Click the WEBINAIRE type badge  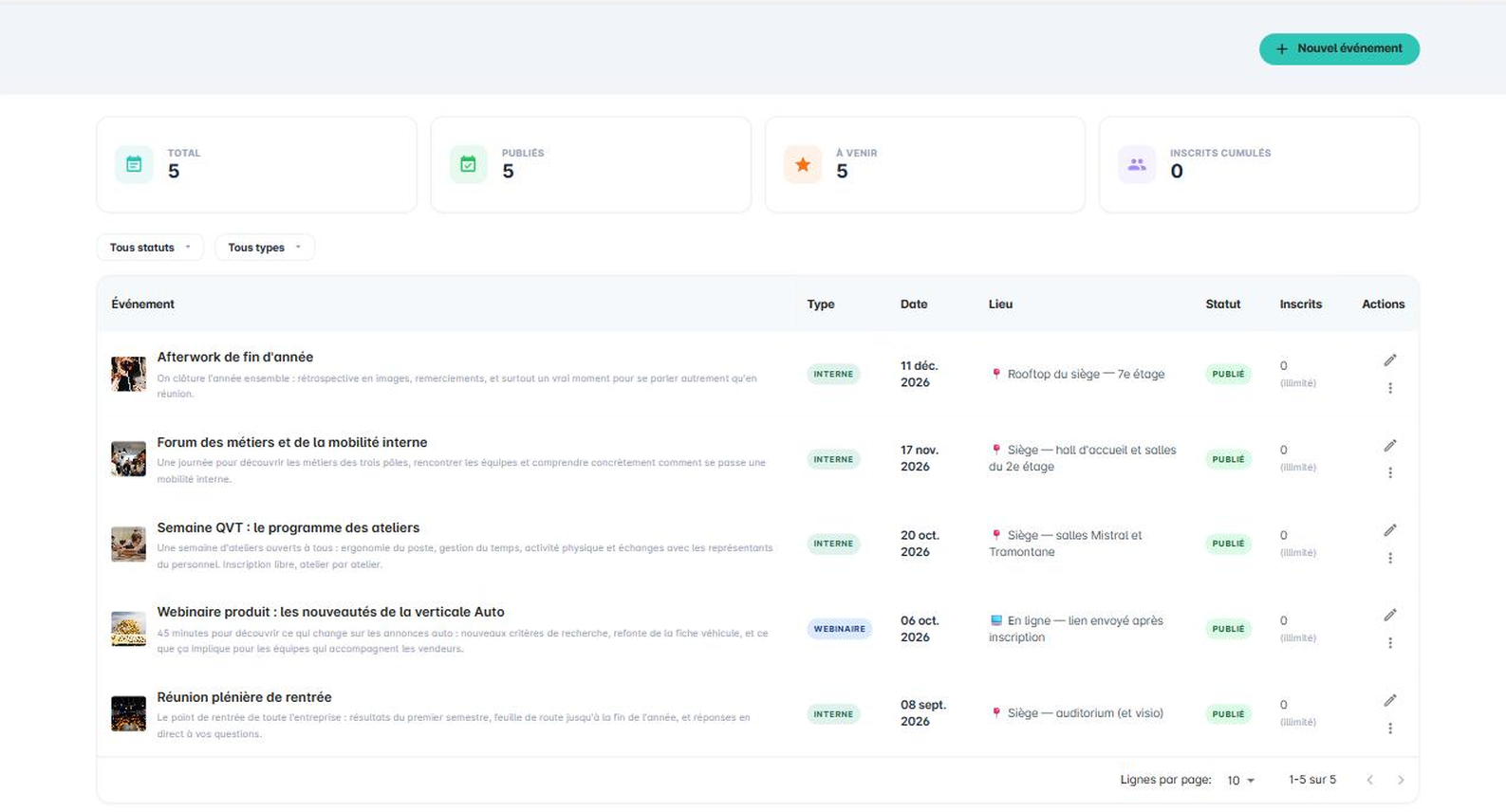tap(840, 629)
